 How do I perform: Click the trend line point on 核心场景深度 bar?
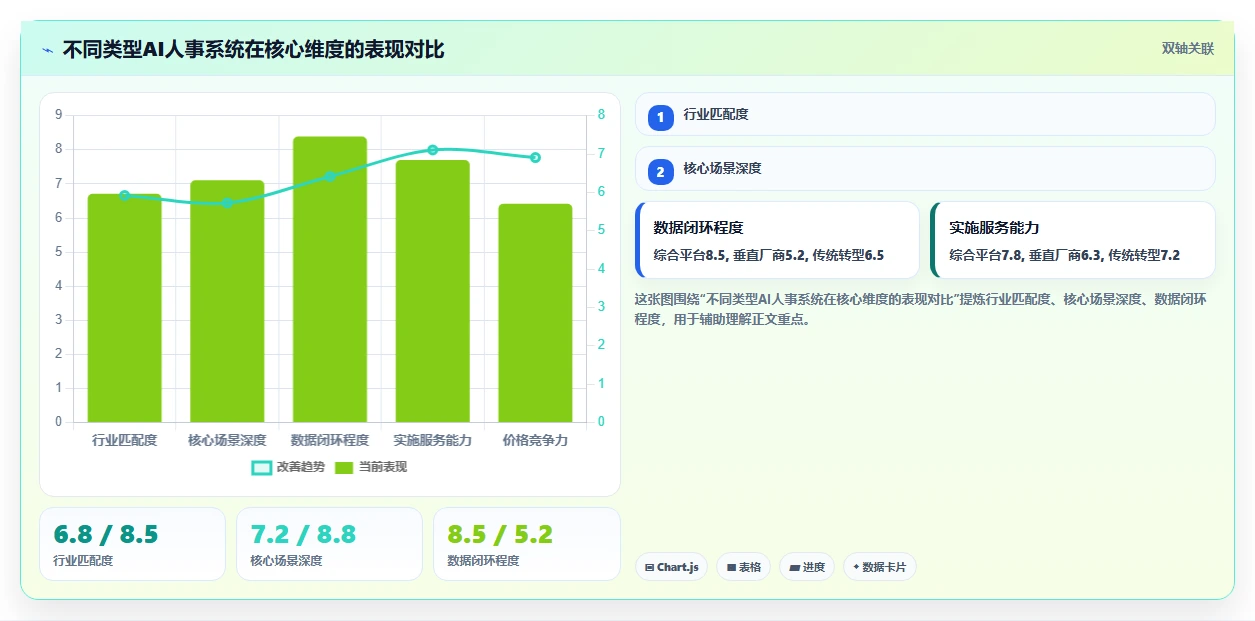pyautogui.click(x=227, y=203)
